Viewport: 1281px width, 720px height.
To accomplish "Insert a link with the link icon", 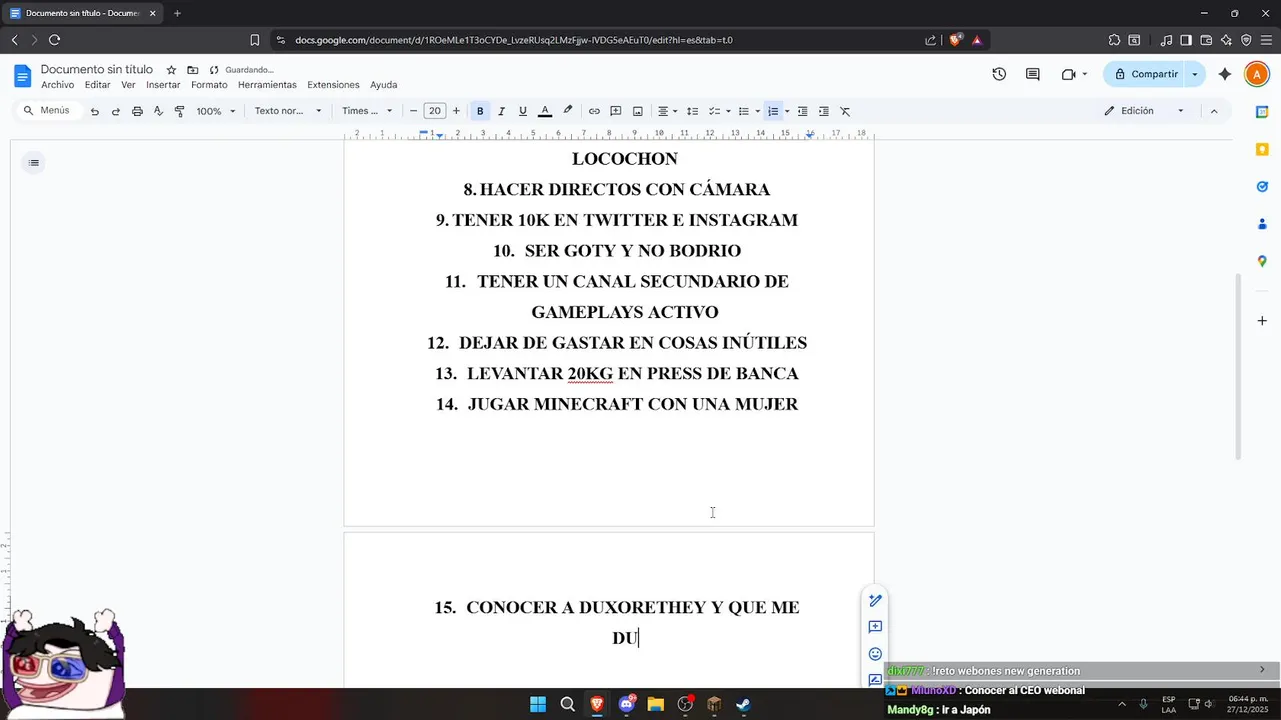I will tap(594, 111).
